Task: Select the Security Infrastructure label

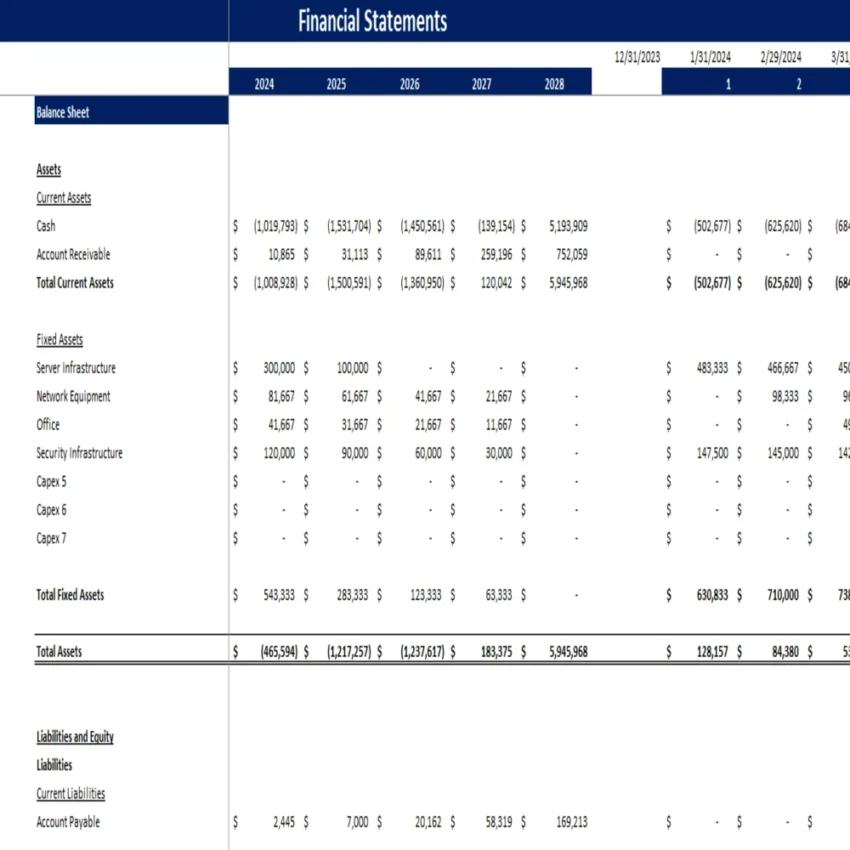Action: click(79, 453)
